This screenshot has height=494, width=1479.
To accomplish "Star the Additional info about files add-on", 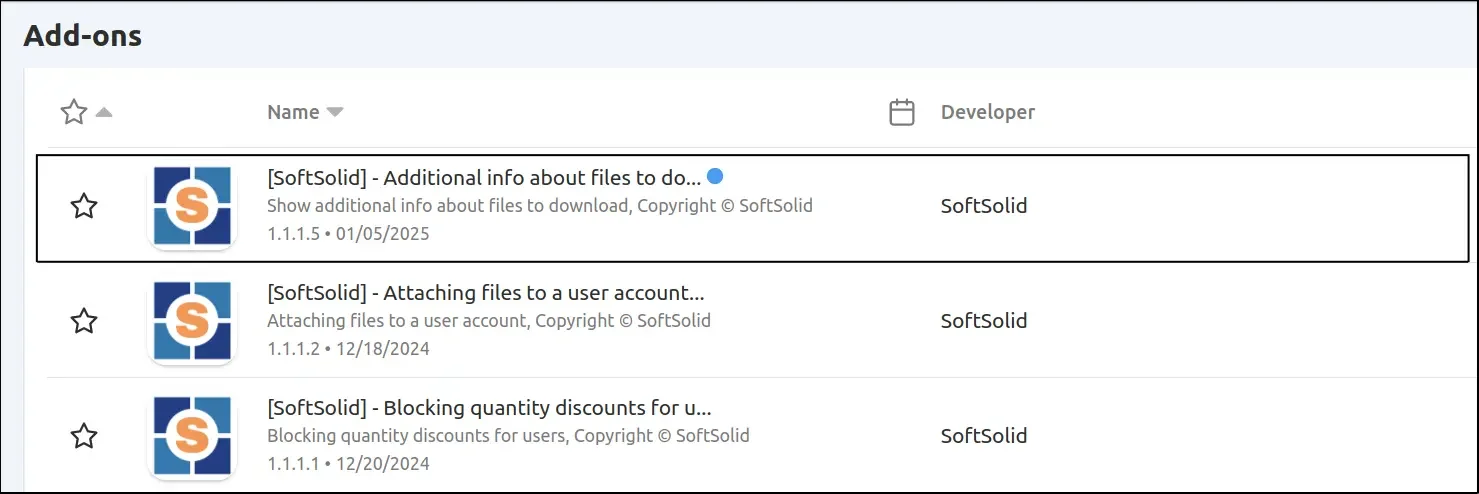I will [x=84, y=207].
